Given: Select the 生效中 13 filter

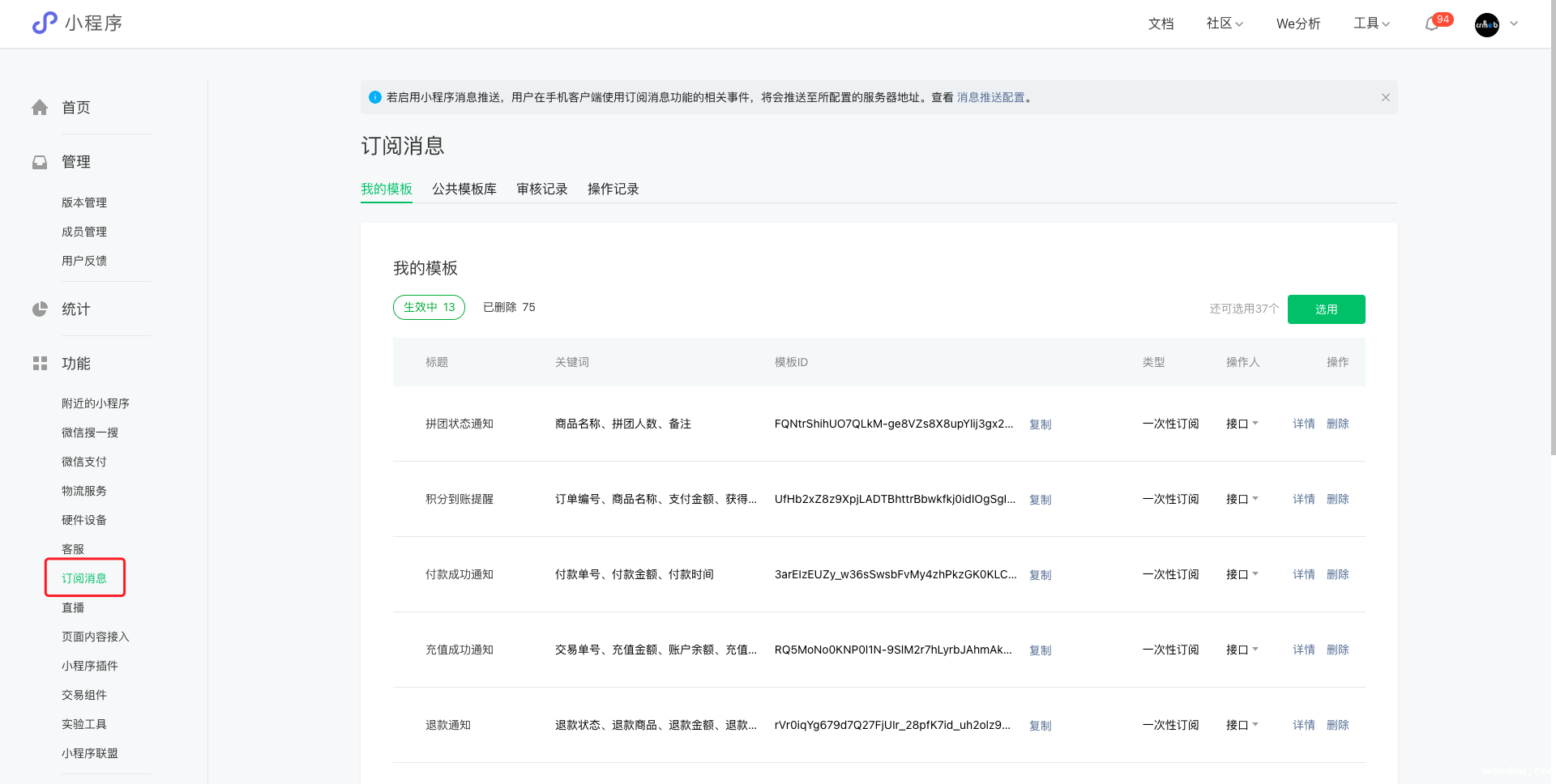Looking at the screenshot, I should [x=429, y=308].
